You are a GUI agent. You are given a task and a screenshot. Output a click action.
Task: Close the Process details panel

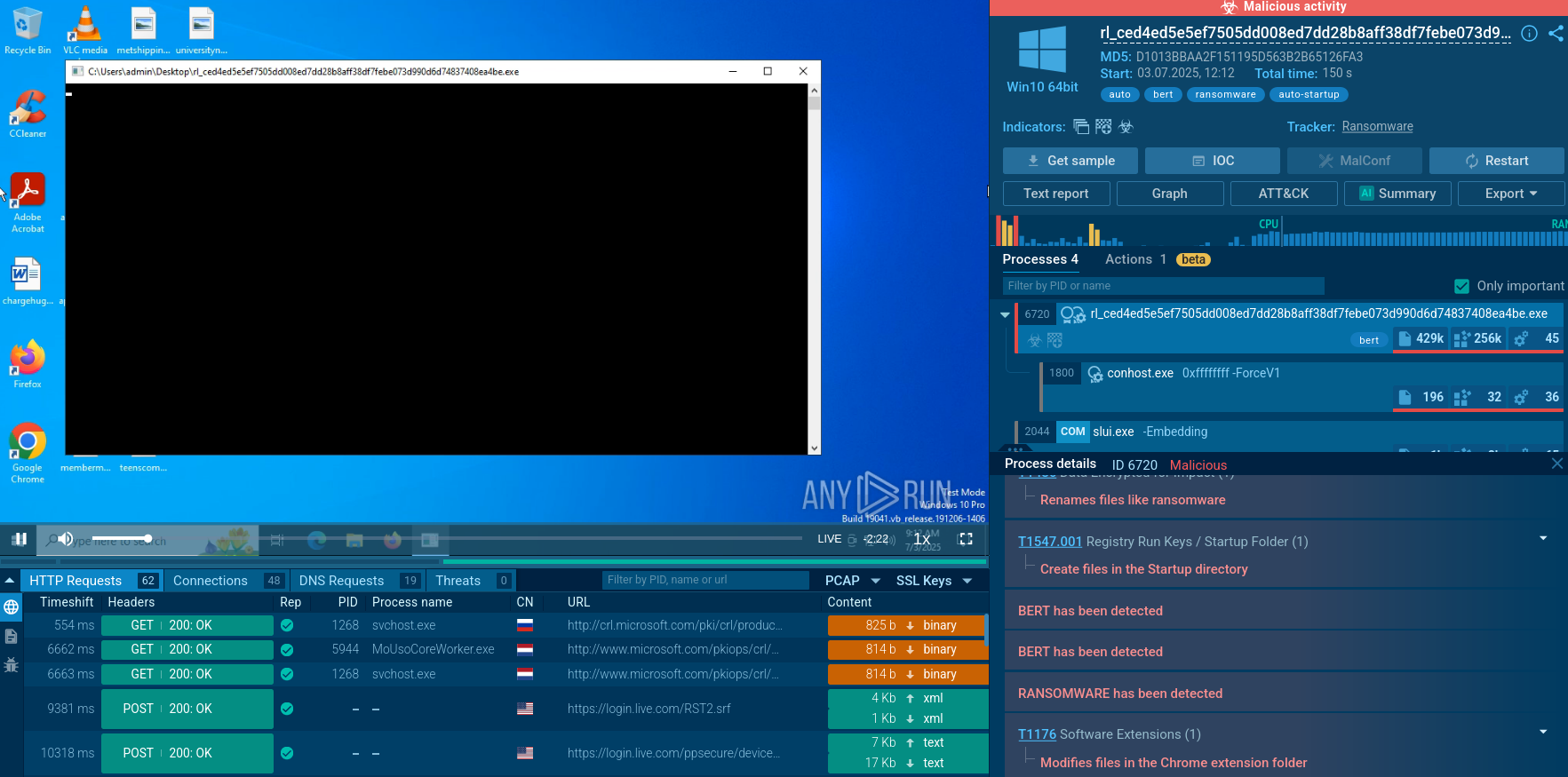coord(1556,464)
